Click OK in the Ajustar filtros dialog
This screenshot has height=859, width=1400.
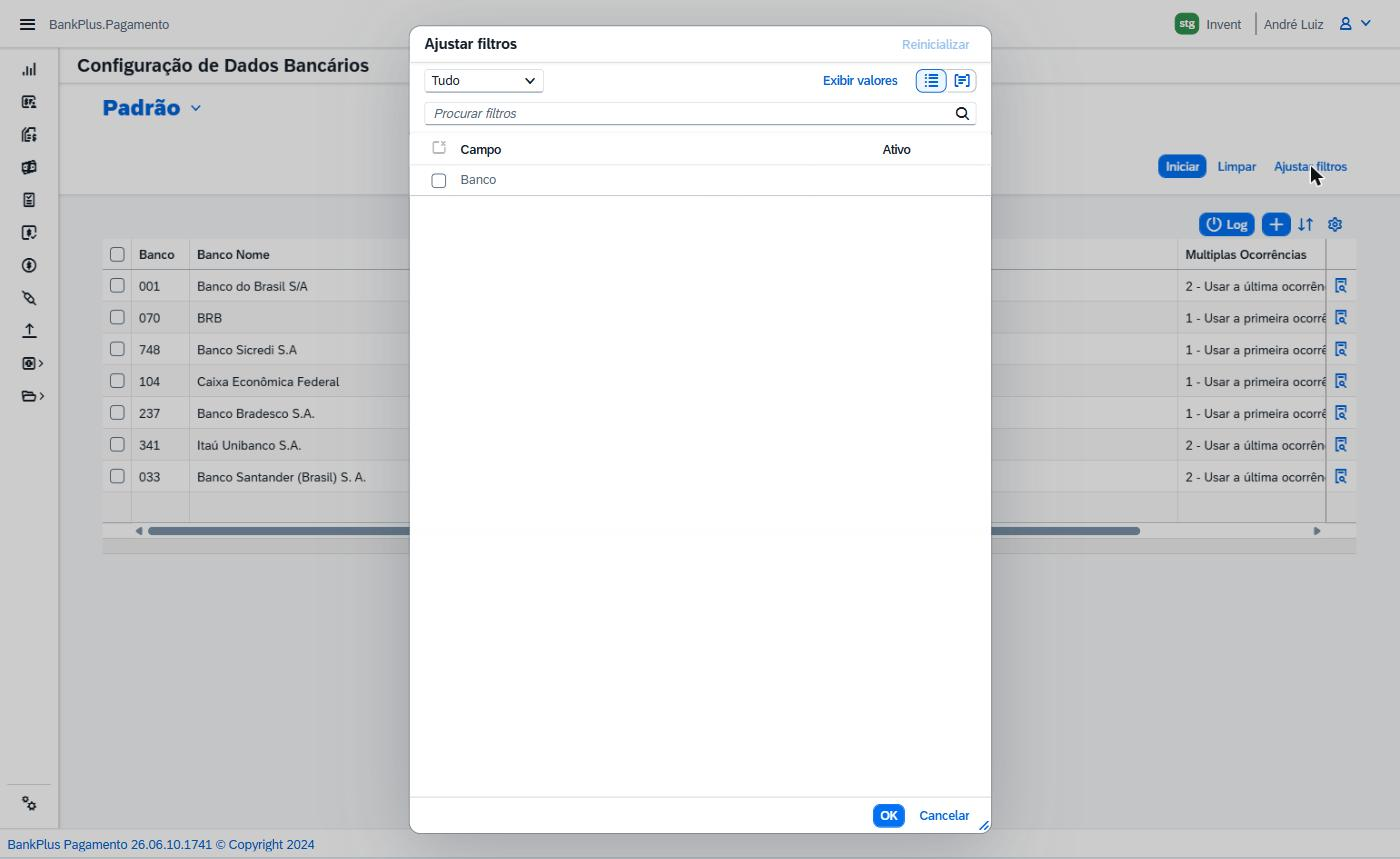[888, 816]
